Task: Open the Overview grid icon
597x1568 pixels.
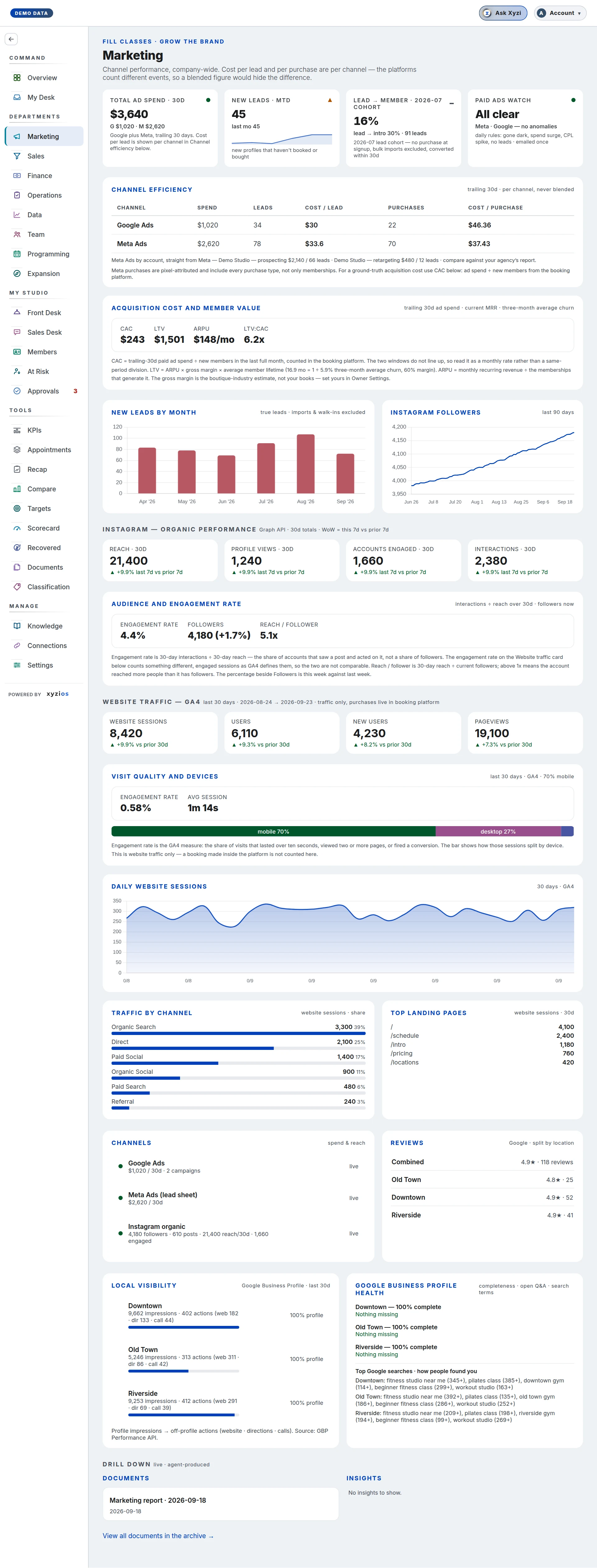Action: click(17, 78)
